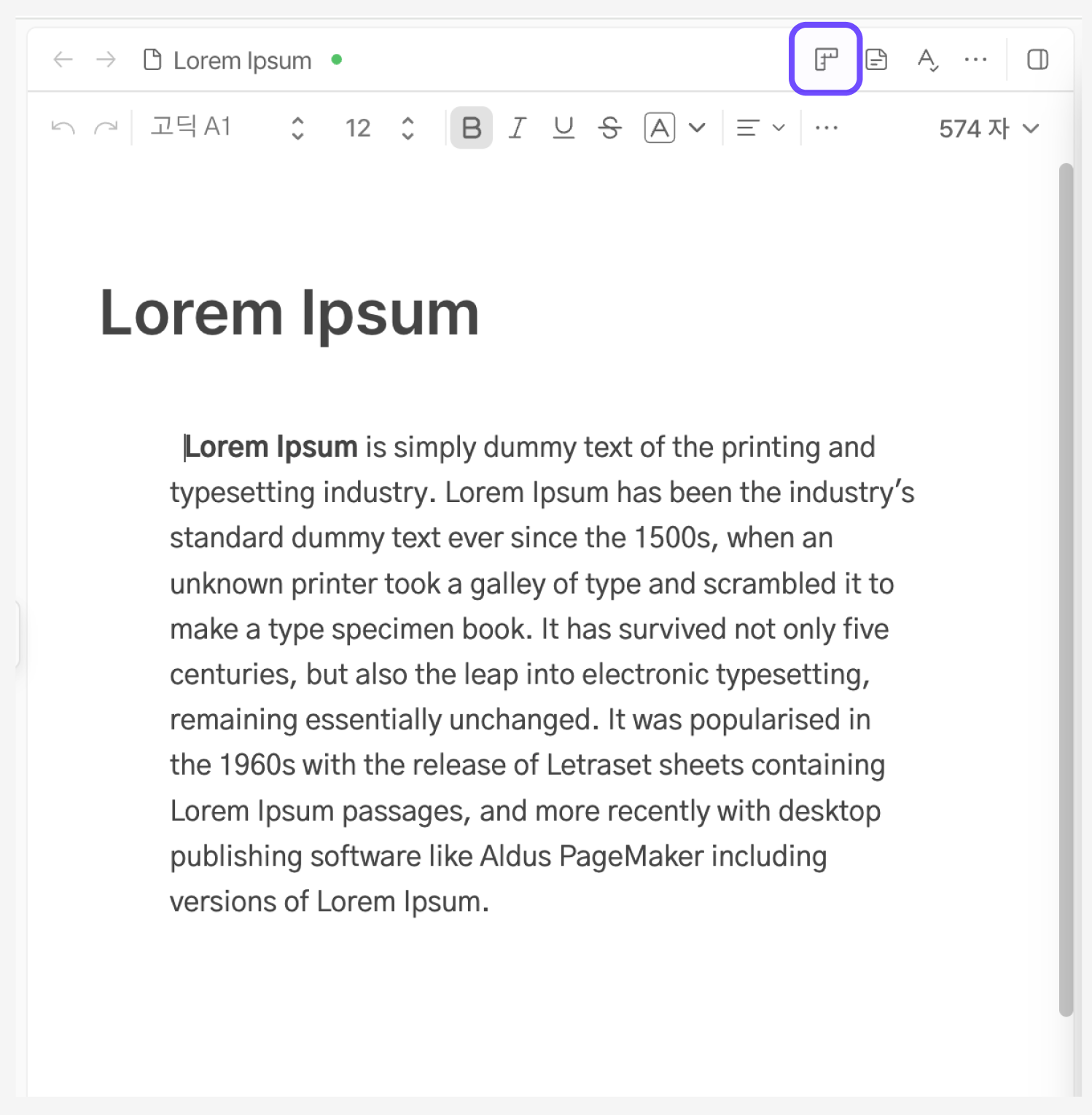This screenshot has width=1092, height=1115.
Task: Open the top-right more options menu
Action: click(x=975, y=59)
